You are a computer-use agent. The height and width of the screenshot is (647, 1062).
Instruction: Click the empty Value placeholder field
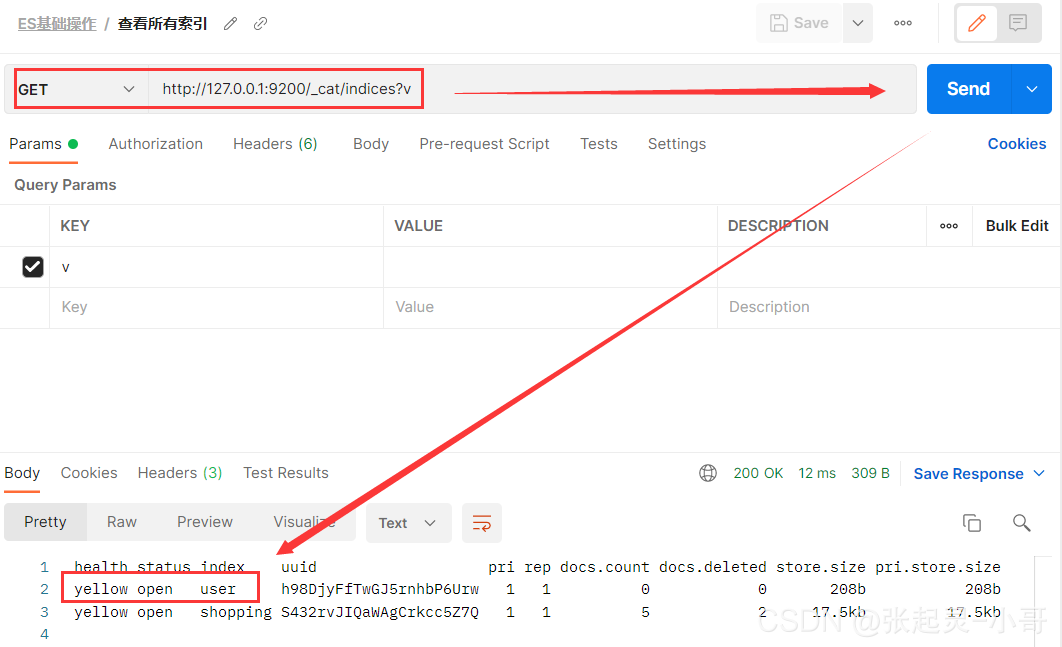pyautogui.click(x=550, y=308)
